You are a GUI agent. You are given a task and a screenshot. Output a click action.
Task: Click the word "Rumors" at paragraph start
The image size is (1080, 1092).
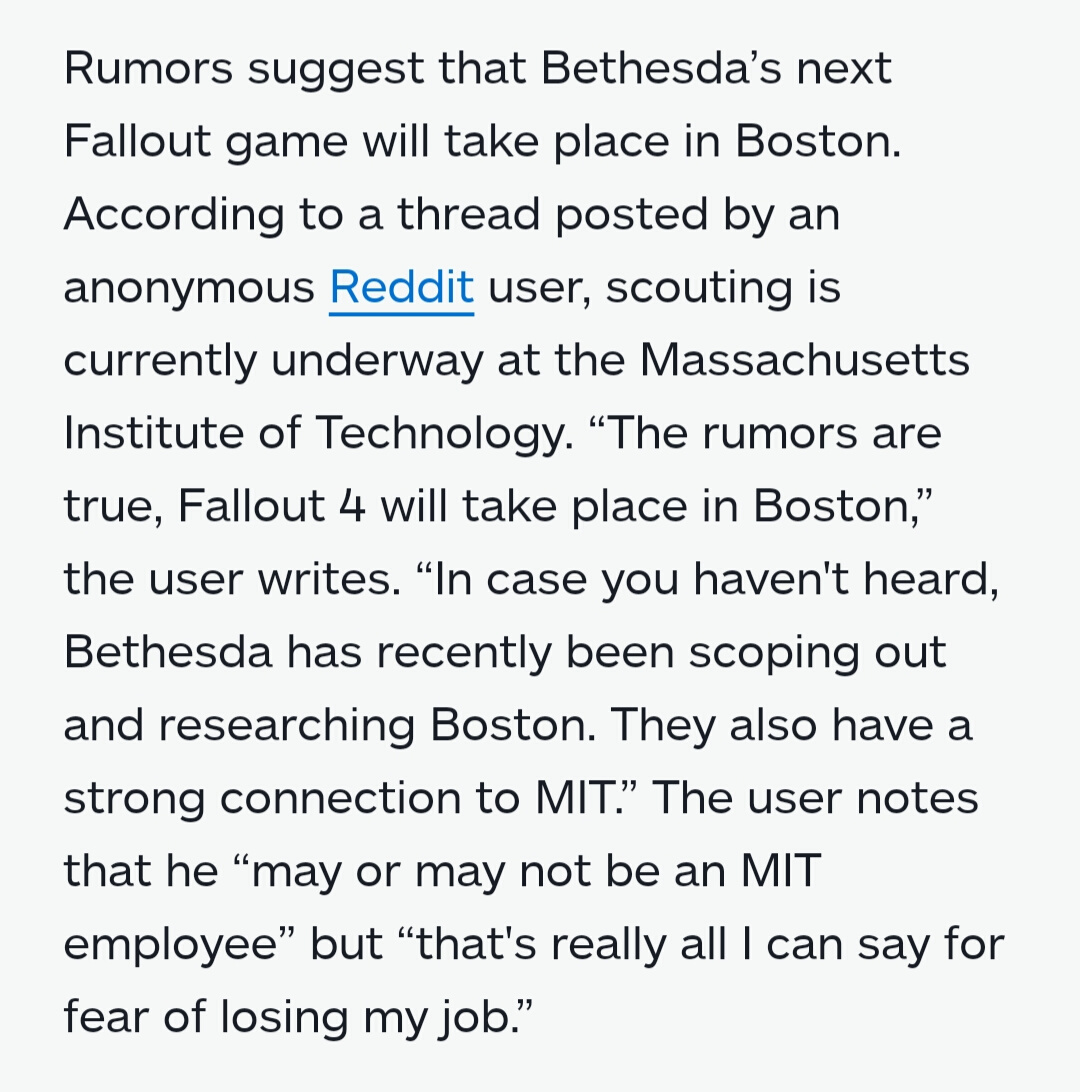point(148,68)
